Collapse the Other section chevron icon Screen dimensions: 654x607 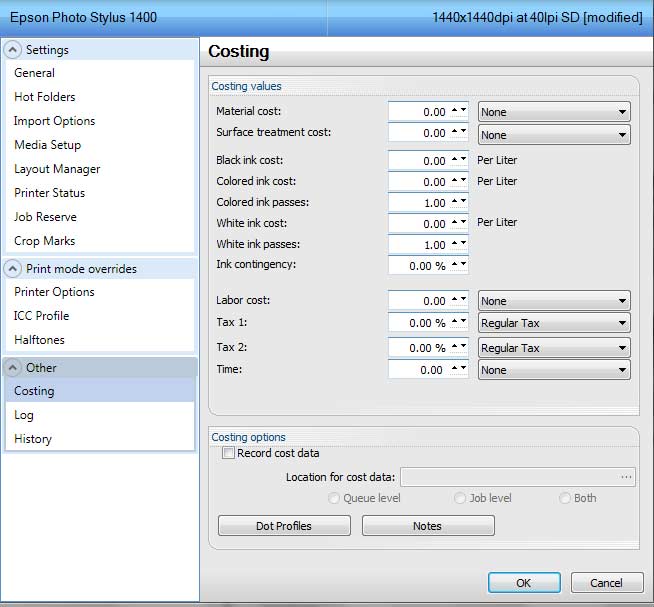tap(13, 367)
